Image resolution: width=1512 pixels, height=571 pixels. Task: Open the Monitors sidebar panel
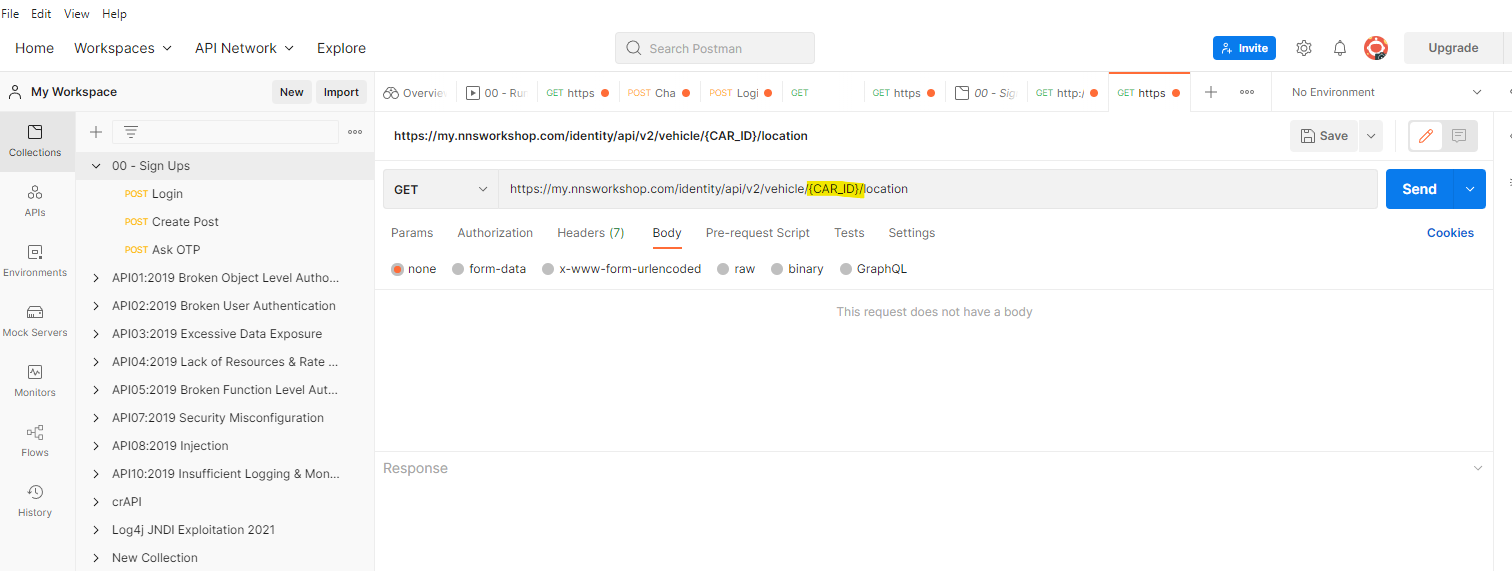tap(35, 381)
